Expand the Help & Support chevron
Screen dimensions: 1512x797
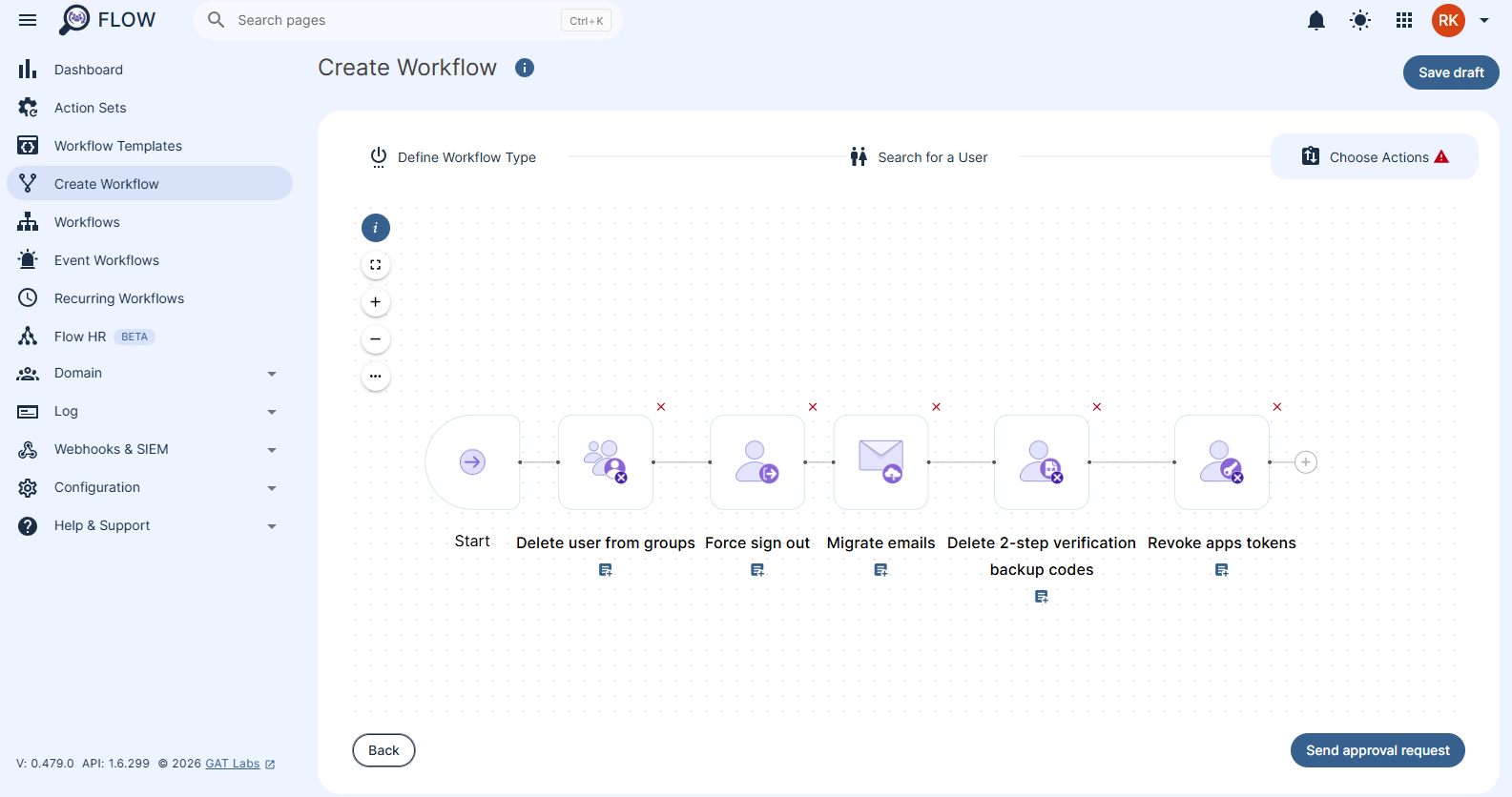(x=272, y=526)
